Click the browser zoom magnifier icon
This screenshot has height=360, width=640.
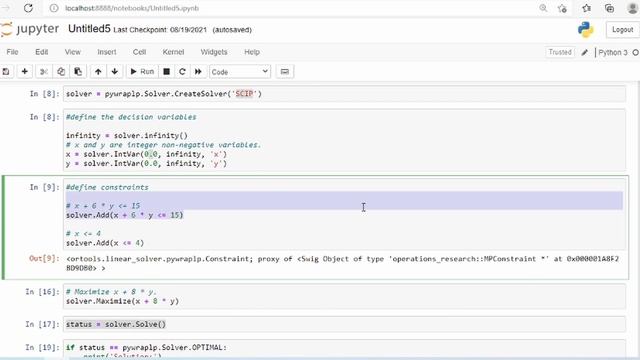tap(543, 8)
